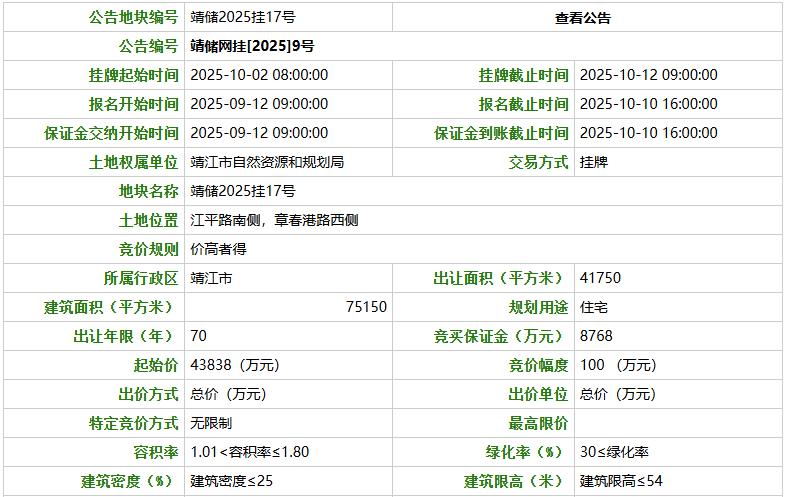The width and height of the screenshot is (785, 497).
Task: Click the 公告地块编号 label
Action: pyautogui.click(x=134, y=18)
